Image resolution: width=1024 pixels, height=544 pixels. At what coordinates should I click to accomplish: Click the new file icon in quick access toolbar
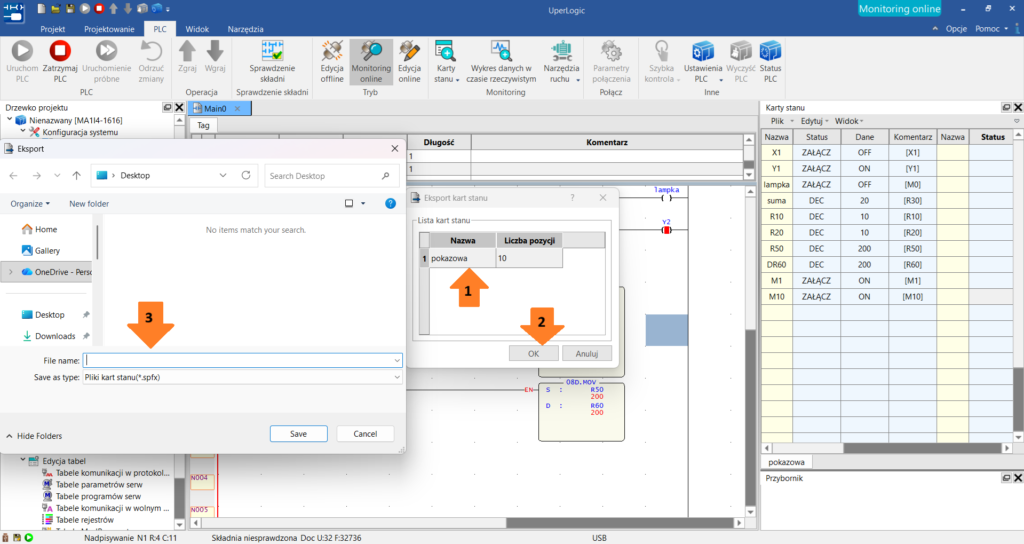pos(41,8)
